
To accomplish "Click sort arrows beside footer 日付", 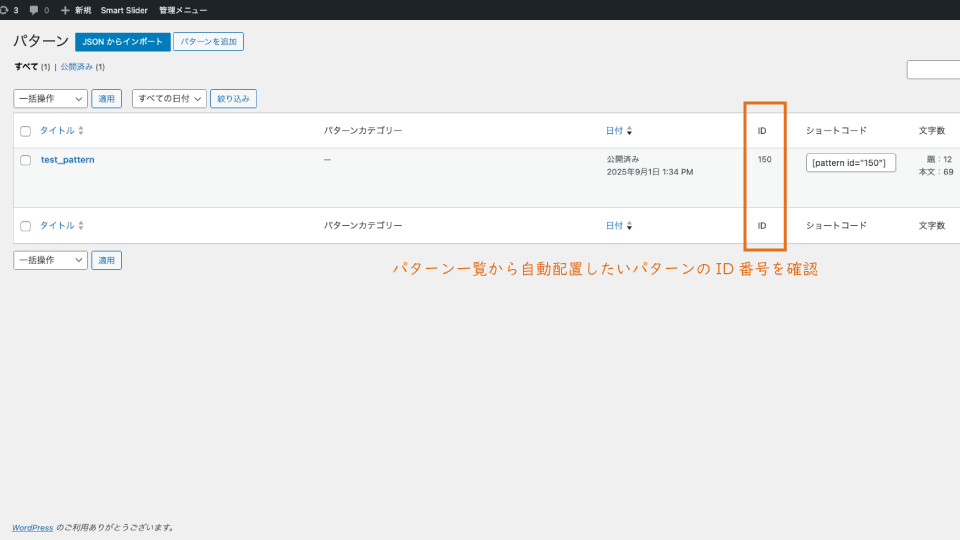I will (629, 226).
